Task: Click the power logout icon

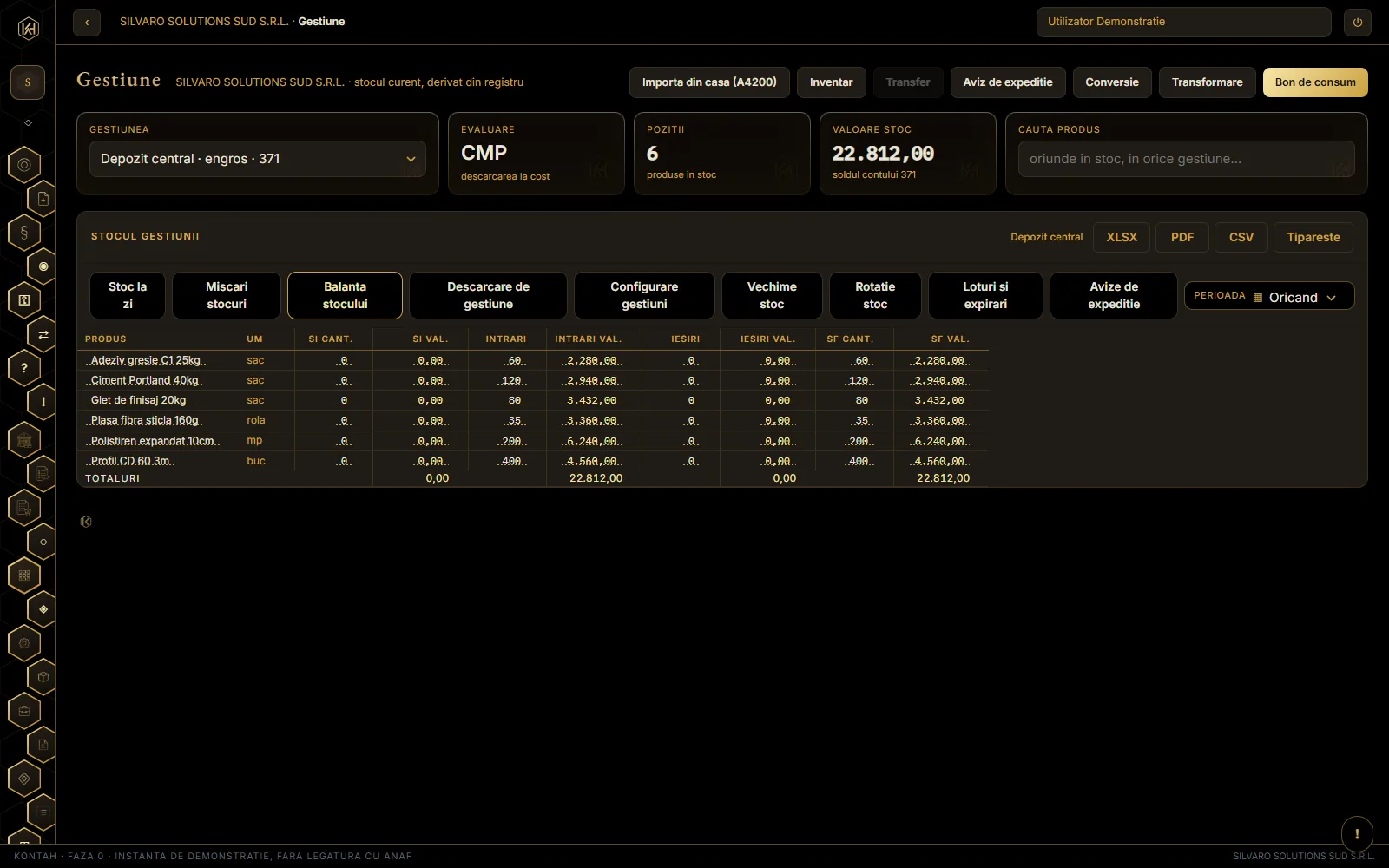Action: (x=1358, y=23)
